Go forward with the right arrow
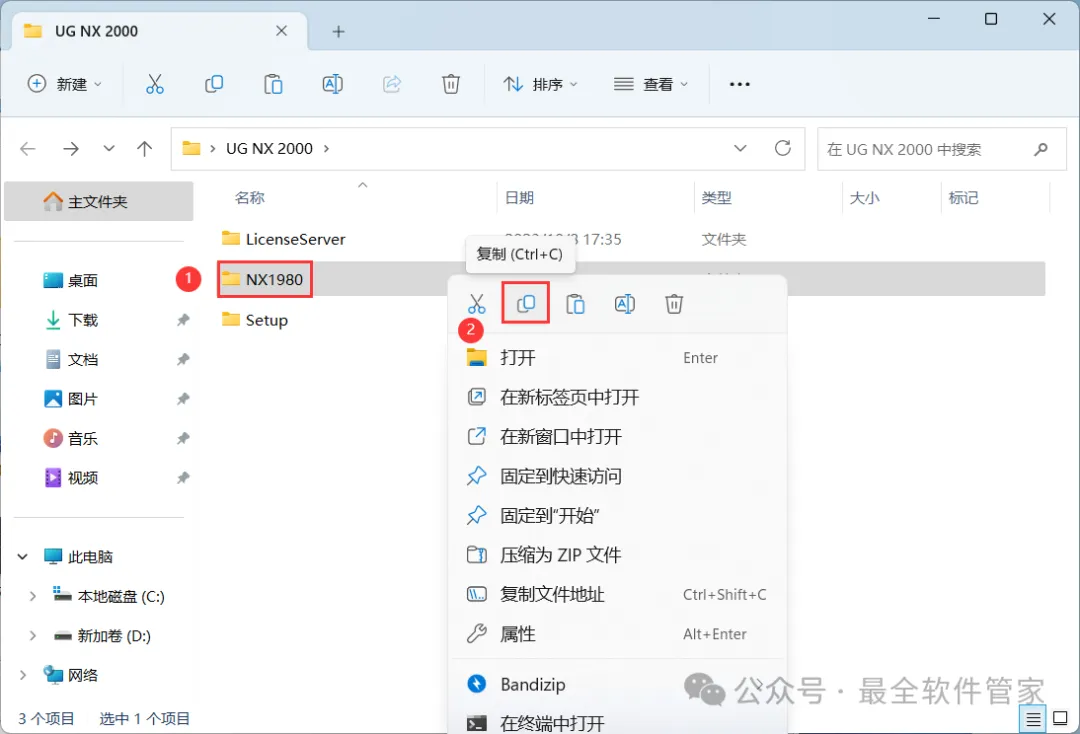Screen dimensions: 1080x734 pos(71,149)
